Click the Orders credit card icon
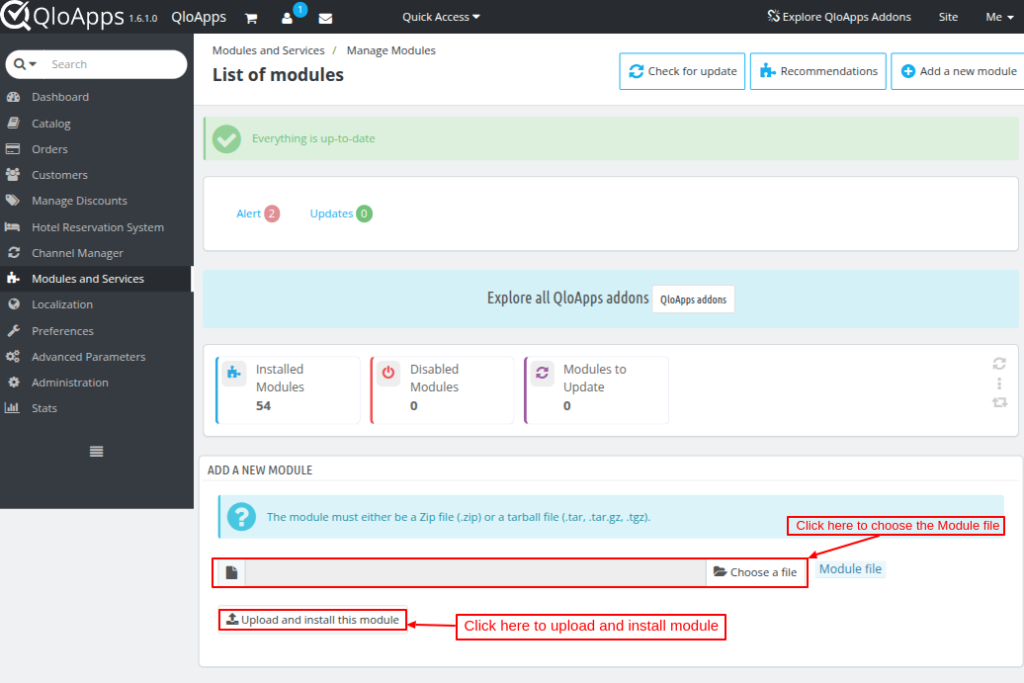The width and height of the screenshot is (1024, 683). click(x=13, y=149)
